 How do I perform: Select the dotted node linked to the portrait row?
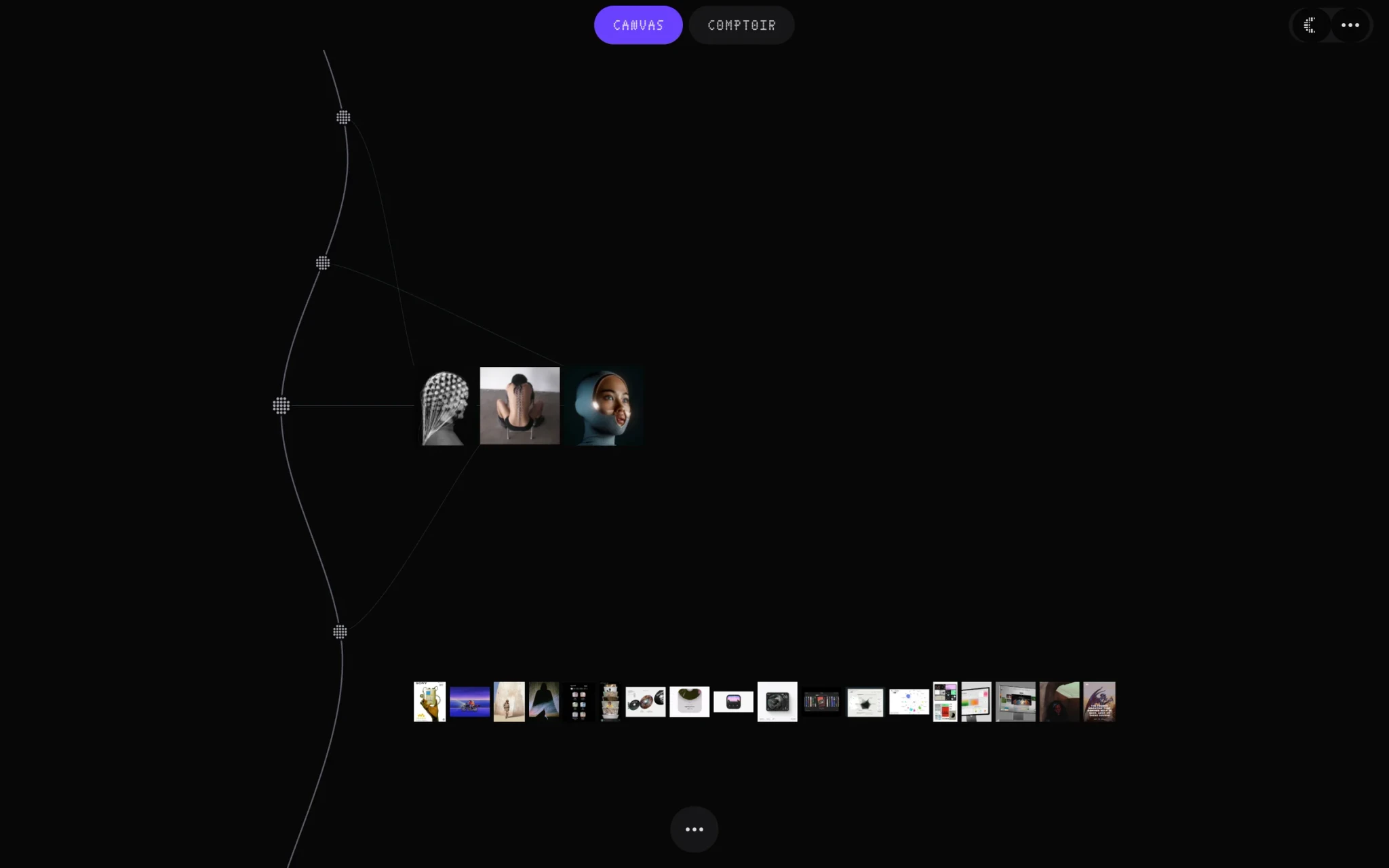[281, 406]
